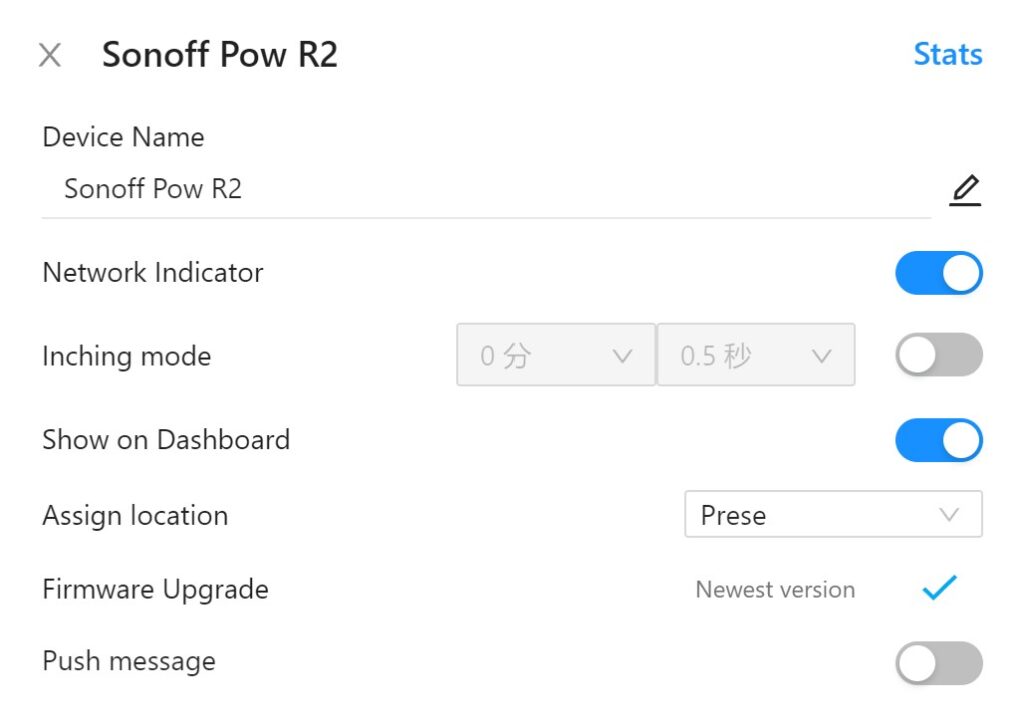Click the Sonoff Pow R2 title heading
The image size is (1024, 727).
pos(220,55)
